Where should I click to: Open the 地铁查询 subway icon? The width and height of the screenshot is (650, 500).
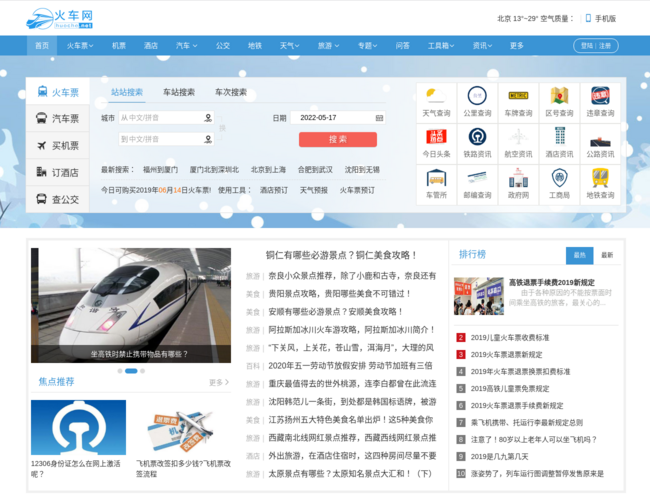click(600, 177)
